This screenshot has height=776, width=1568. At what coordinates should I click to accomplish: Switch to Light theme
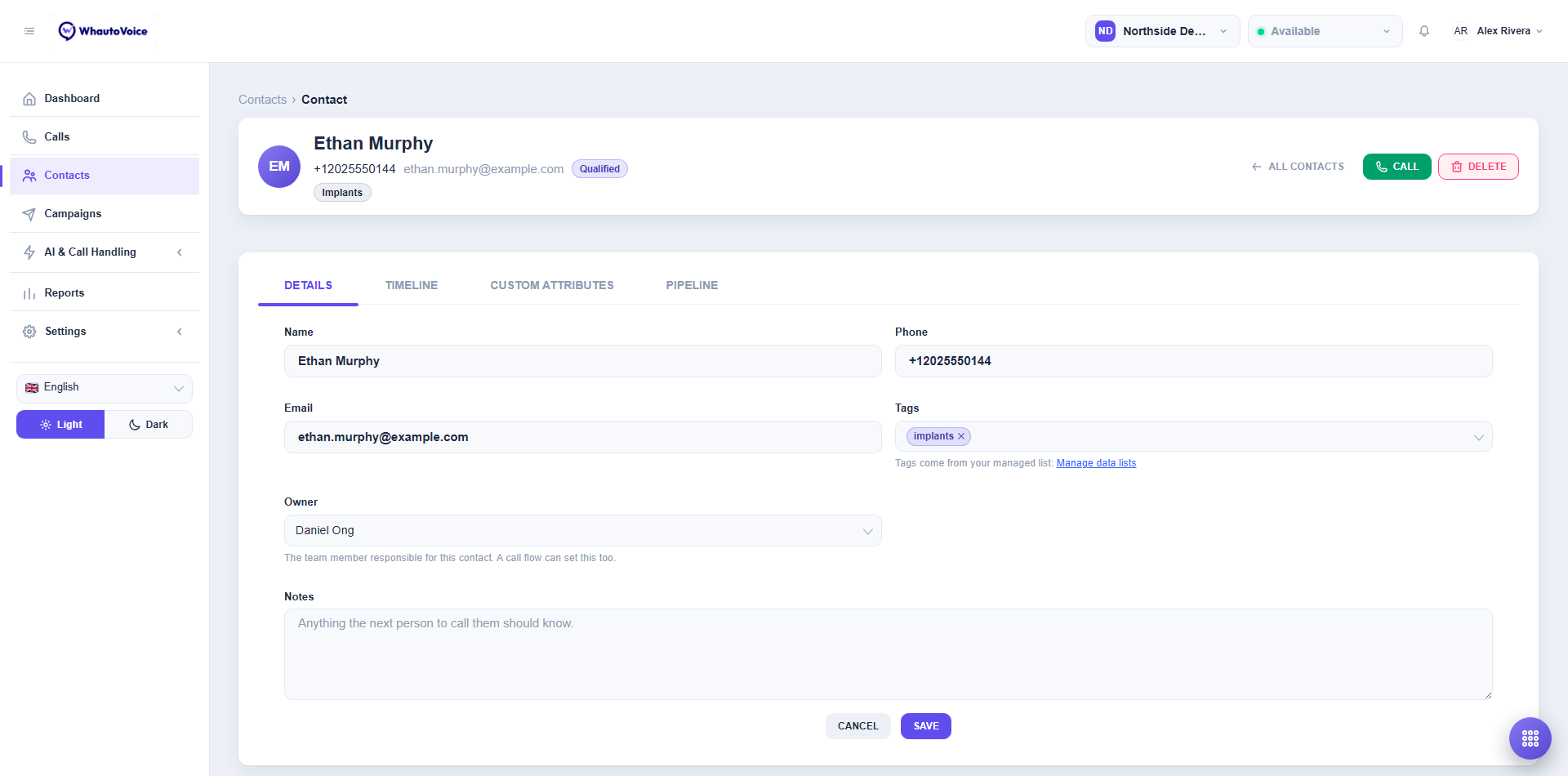(60, 425)
